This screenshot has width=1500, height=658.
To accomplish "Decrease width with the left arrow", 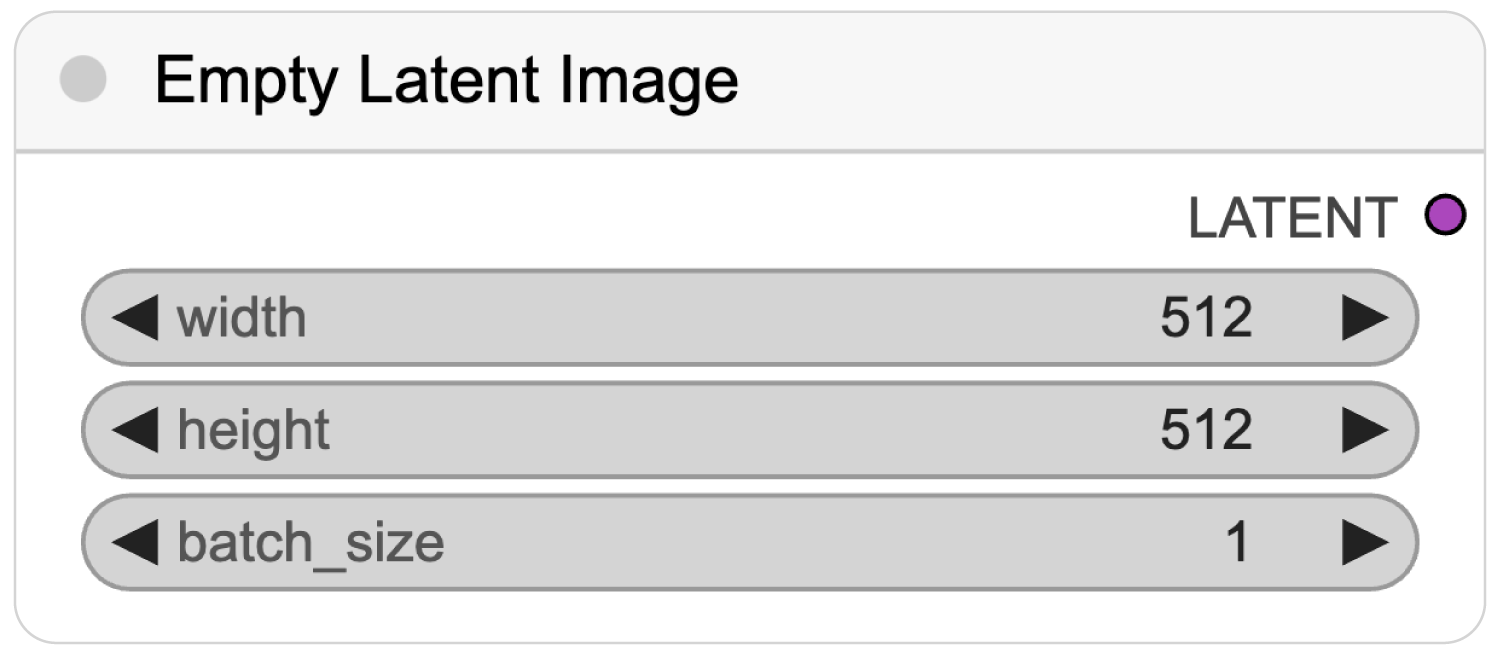I will coord(134,318).
